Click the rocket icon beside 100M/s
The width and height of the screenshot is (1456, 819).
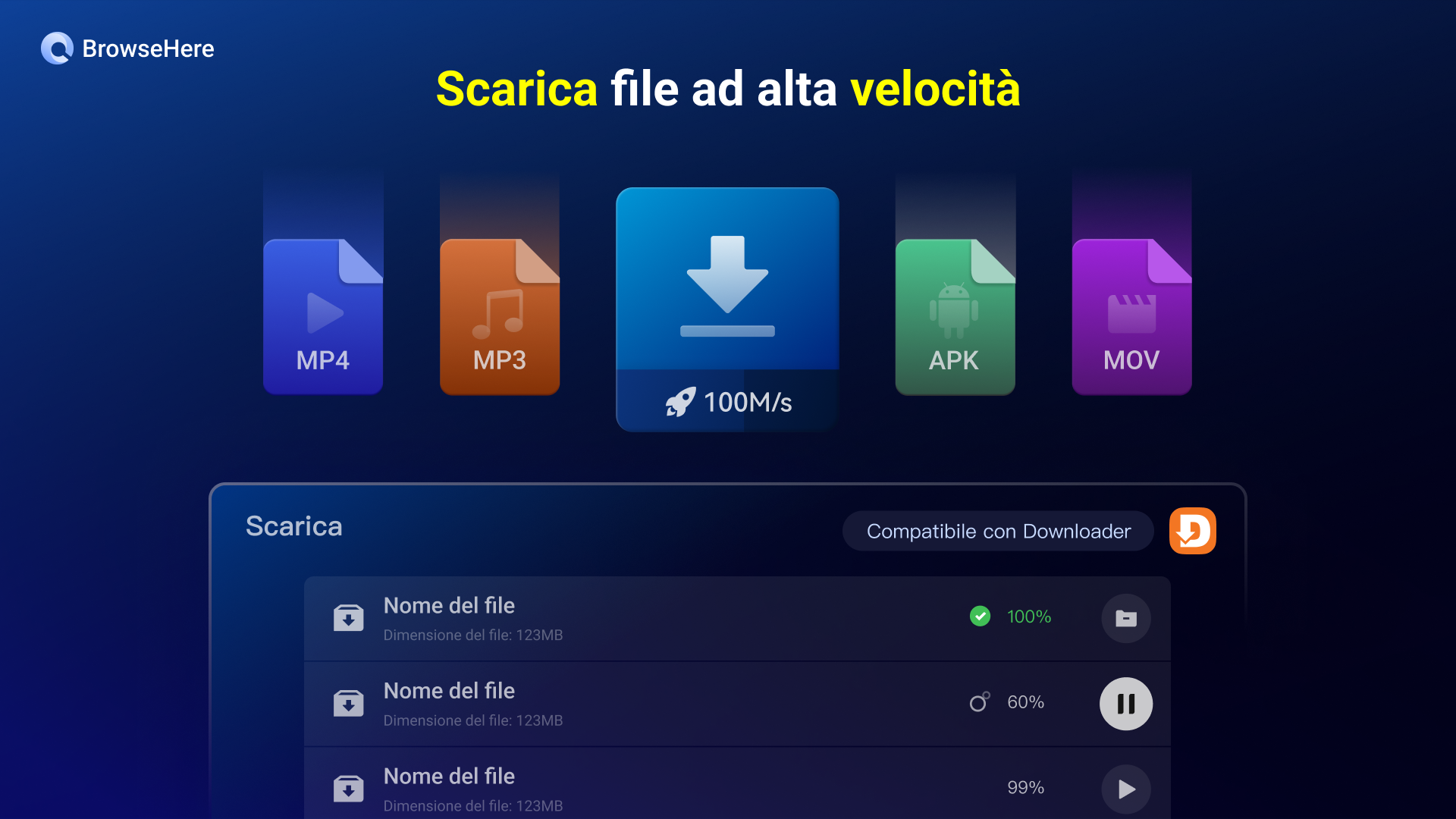pos(680,402)
